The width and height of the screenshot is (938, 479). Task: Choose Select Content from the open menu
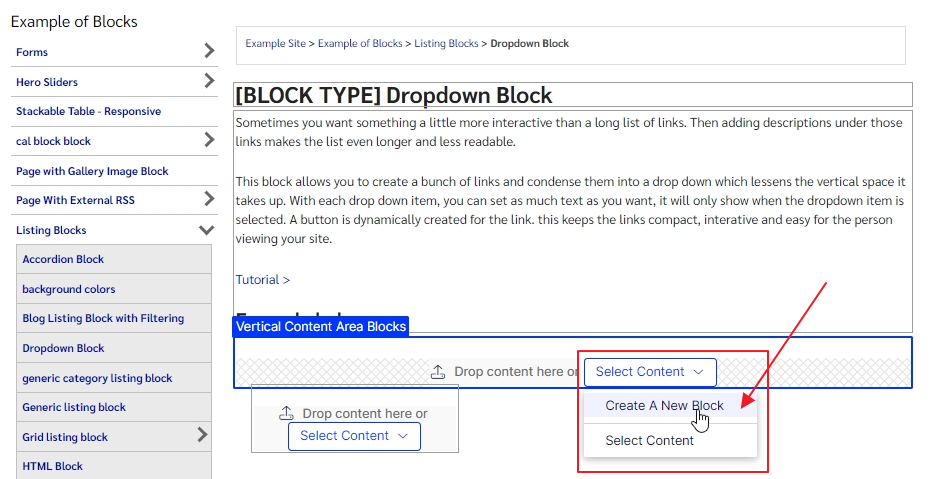click(649, 440)
